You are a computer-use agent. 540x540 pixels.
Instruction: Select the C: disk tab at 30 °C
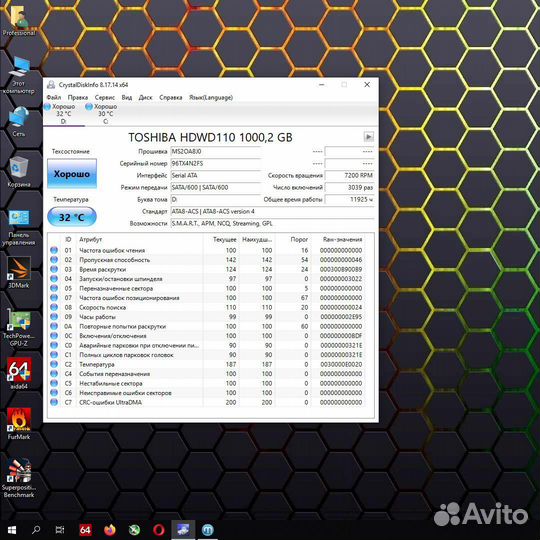click(105, 114)
